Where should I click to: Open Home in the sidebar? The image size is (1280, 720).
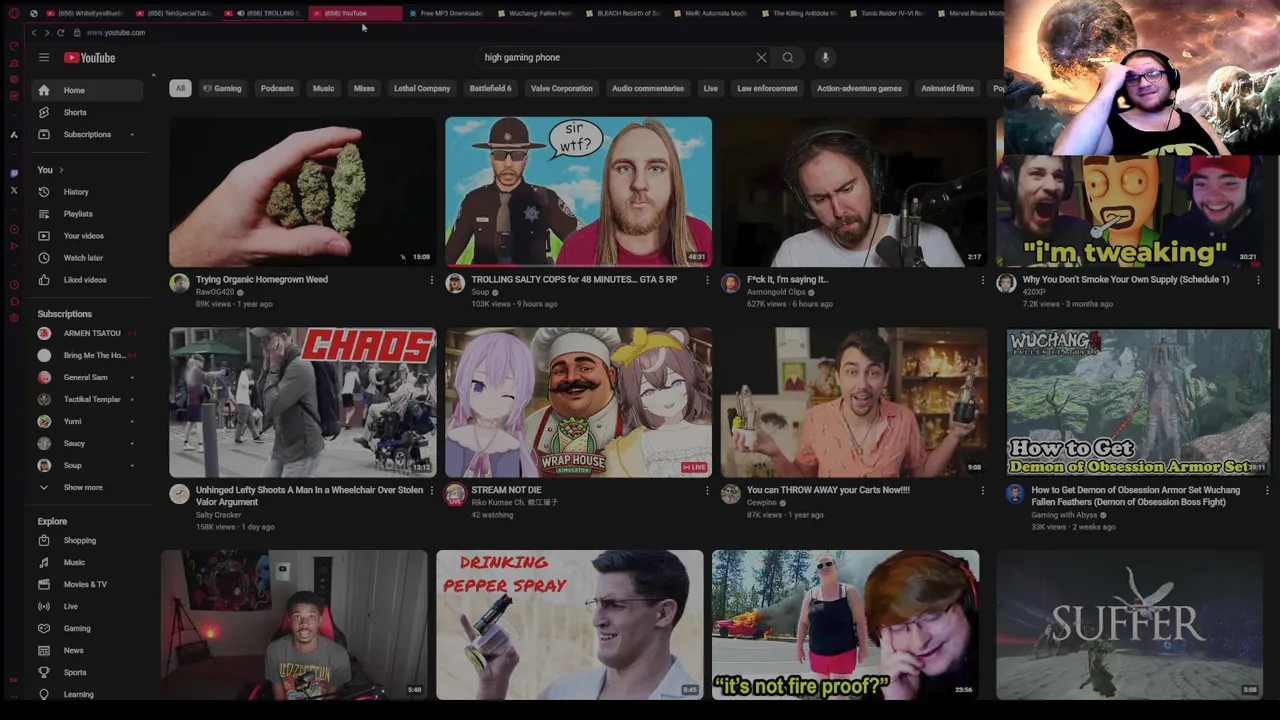point(88,90)
